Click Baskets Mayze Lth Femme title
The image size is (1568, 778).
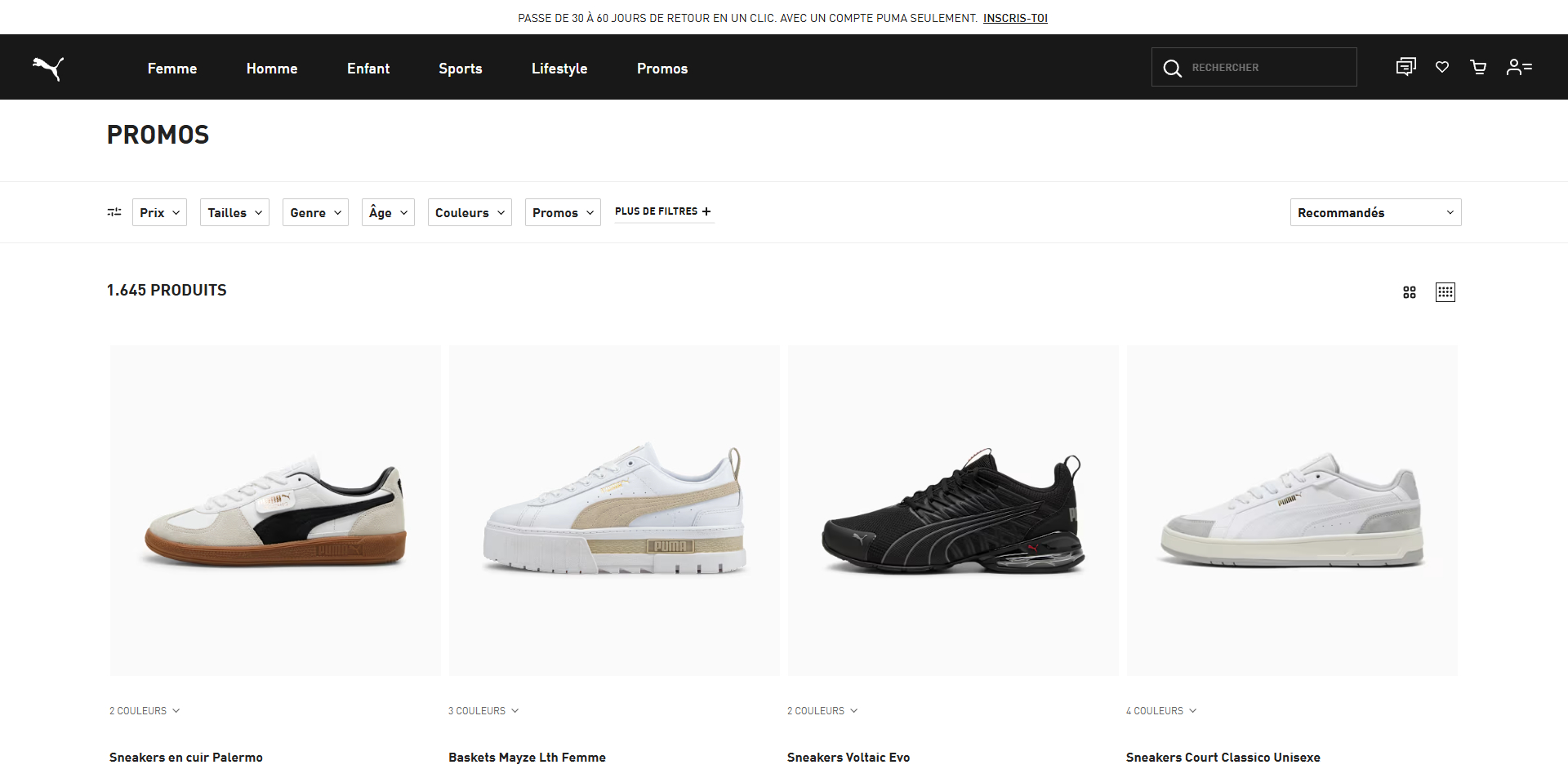coord(527,758)
